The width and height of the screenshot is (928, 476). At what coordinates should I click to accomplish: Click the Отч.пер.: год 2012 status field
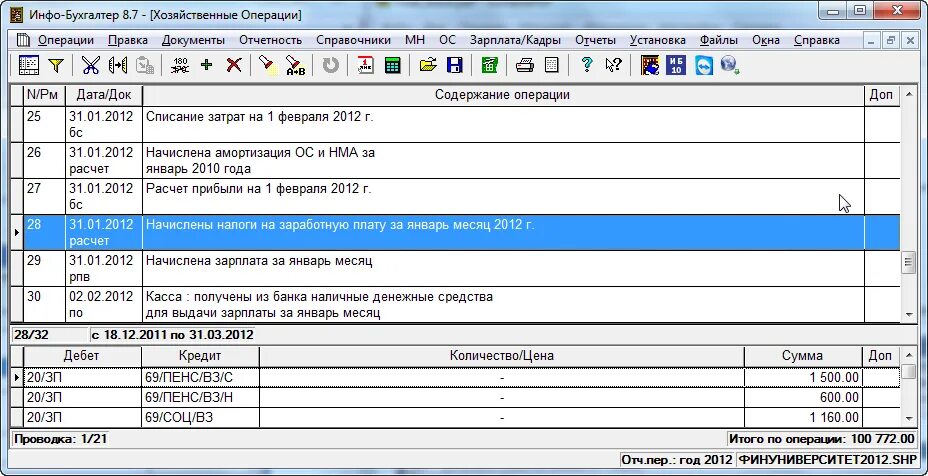676,459
